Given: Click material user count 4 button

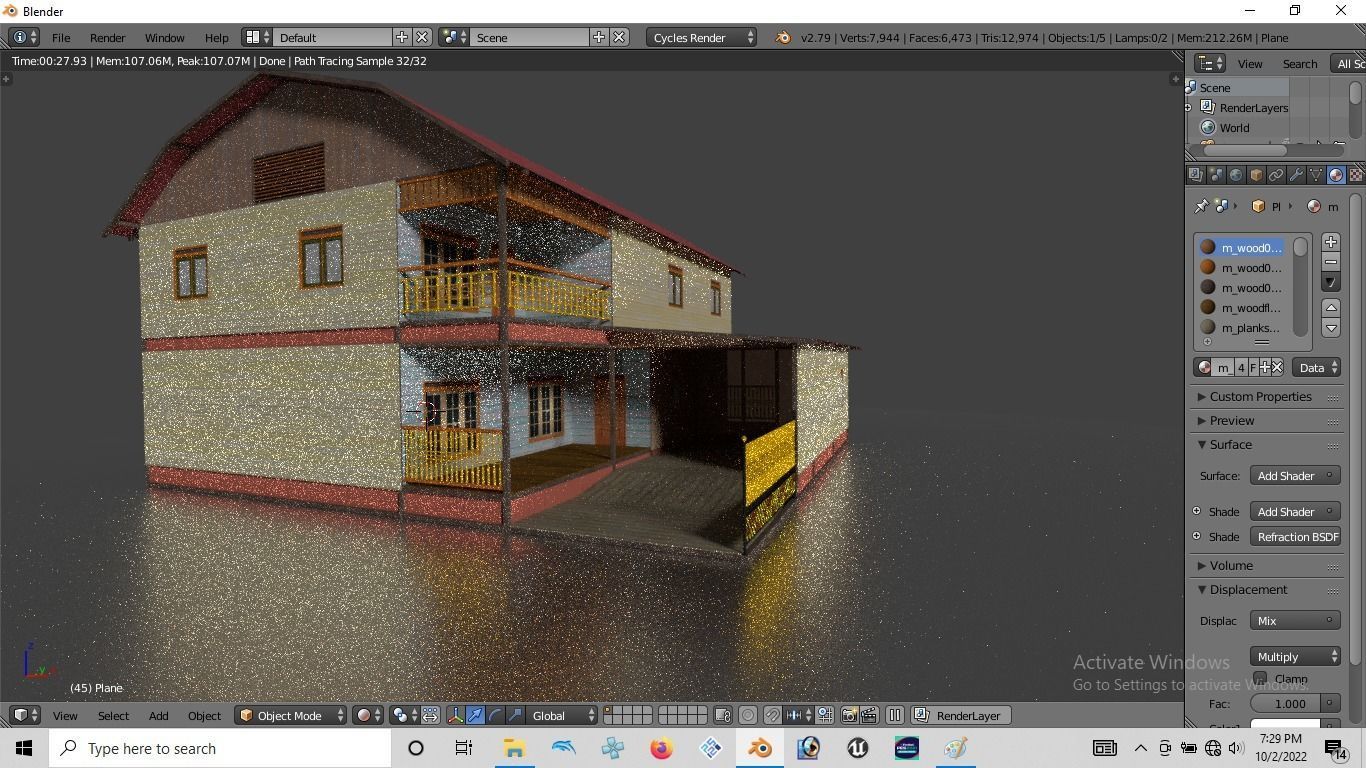Looking at the screenshot, I should point(1241,368).
